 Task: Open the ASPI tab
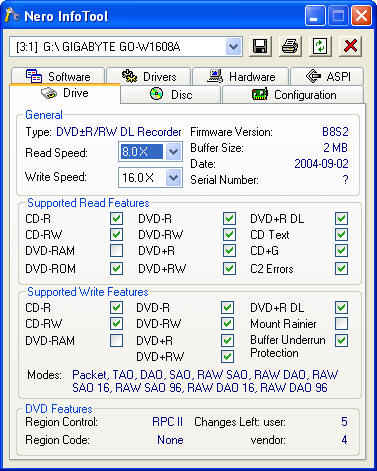coord(327,76)
